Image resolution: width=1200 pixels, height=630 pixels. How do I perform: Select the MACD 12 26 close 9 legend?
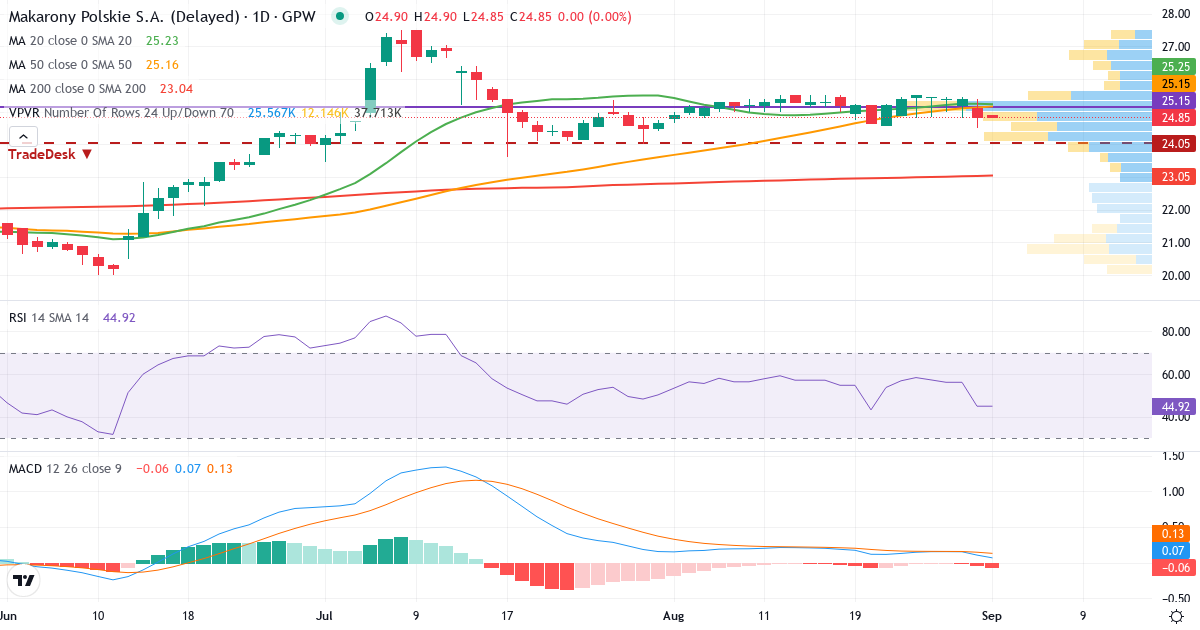65,468
